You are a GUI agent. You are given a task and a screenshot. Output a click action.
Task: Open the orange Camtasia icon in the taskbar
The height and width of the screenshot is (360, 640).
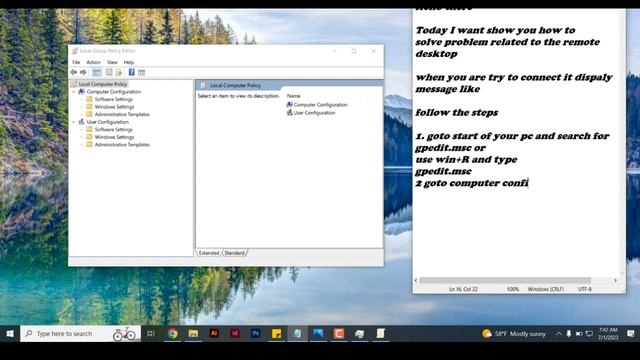339,333
